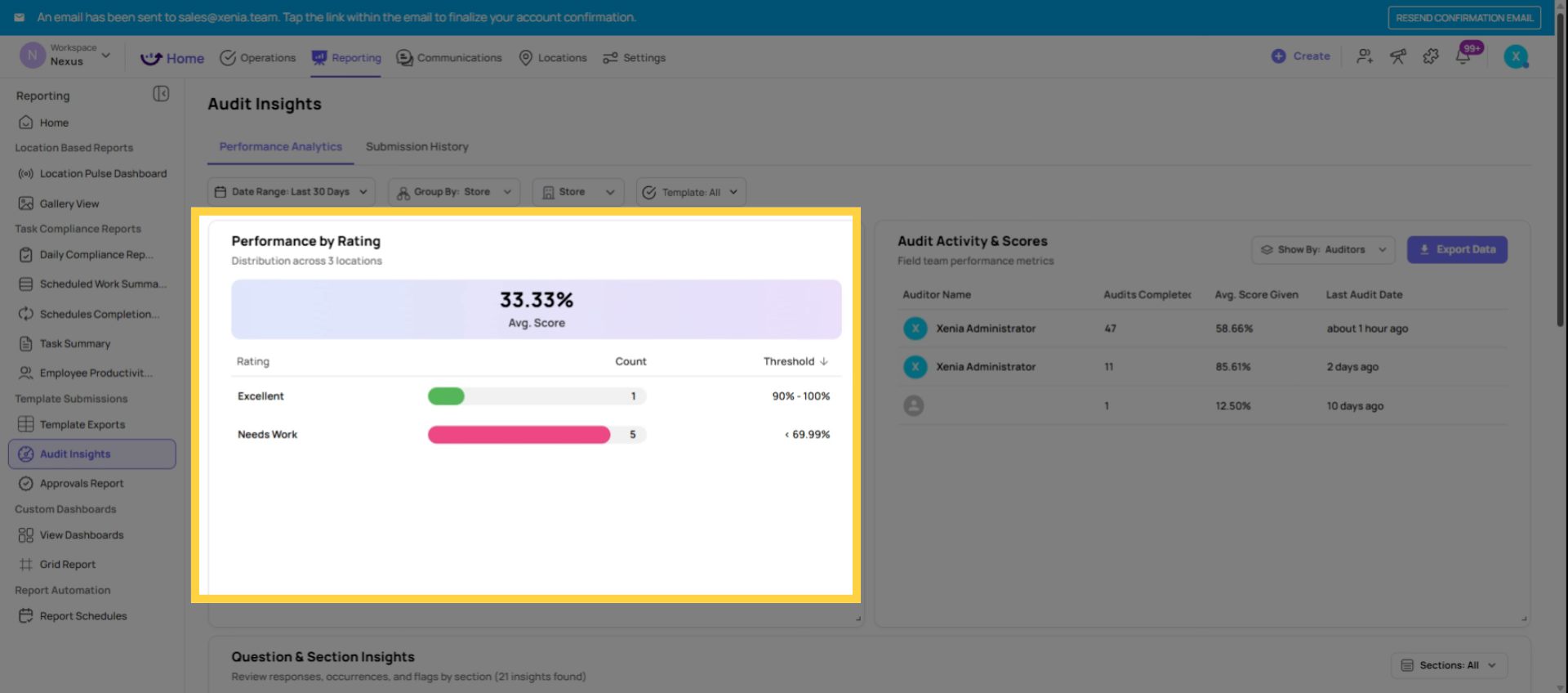Open the Group By Store dropdown
The height and width of the screenshot is (693, 1568).
point(453,192)
